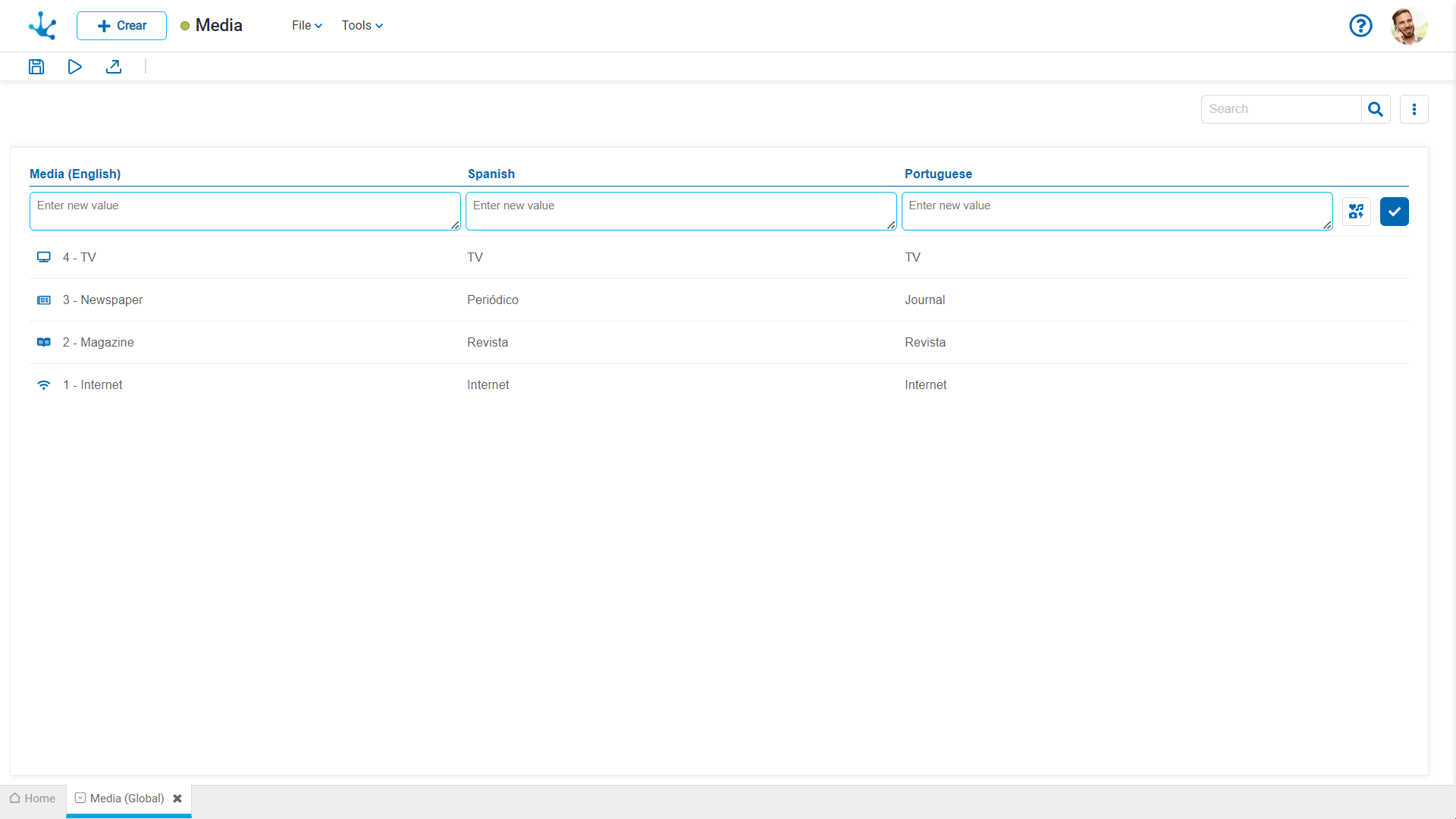Click the app logo in top-left
1456x819 pixels.
pos(42,26)
